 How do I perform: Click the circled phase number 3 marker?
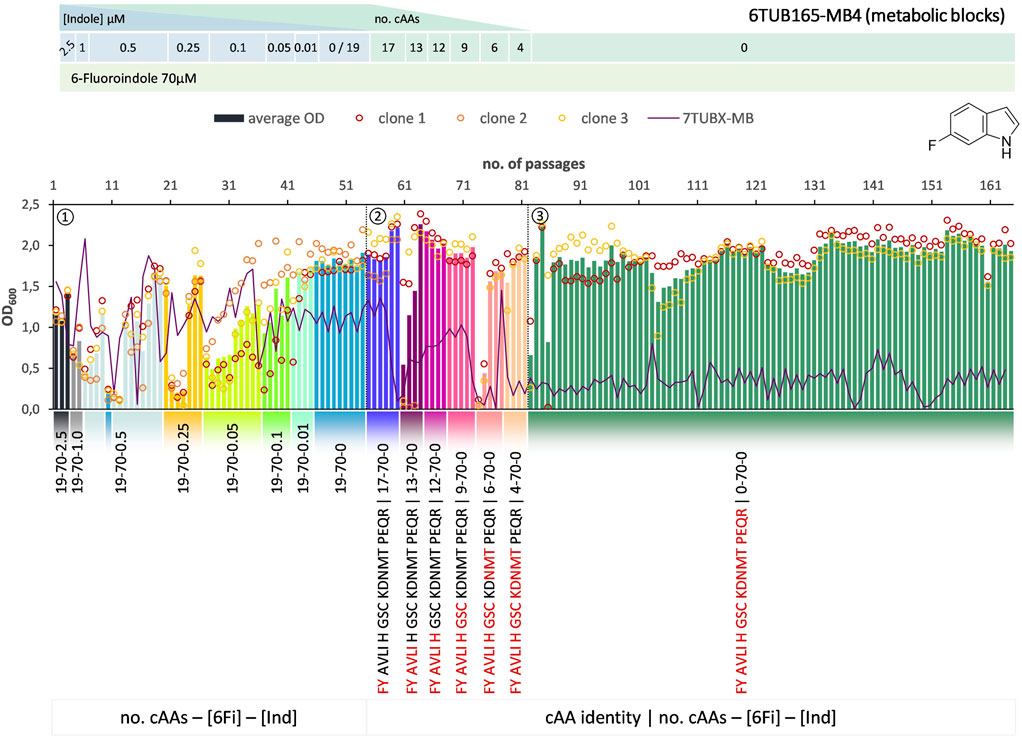[x=540, y=216]
